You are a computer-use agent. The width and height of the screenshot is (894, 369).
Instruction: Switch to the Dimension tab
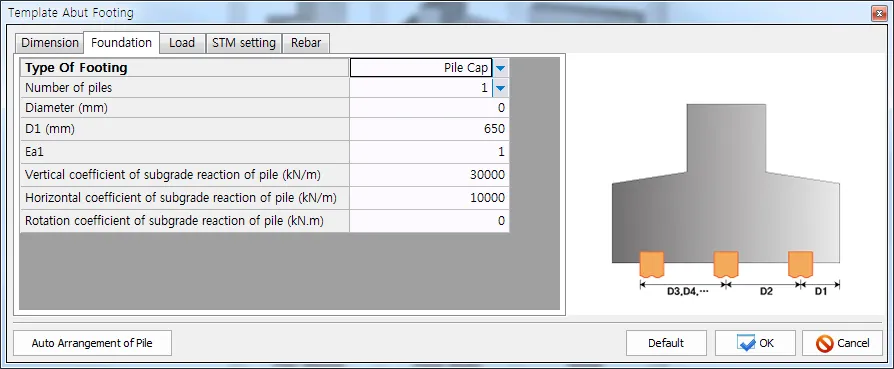point(50,43)
